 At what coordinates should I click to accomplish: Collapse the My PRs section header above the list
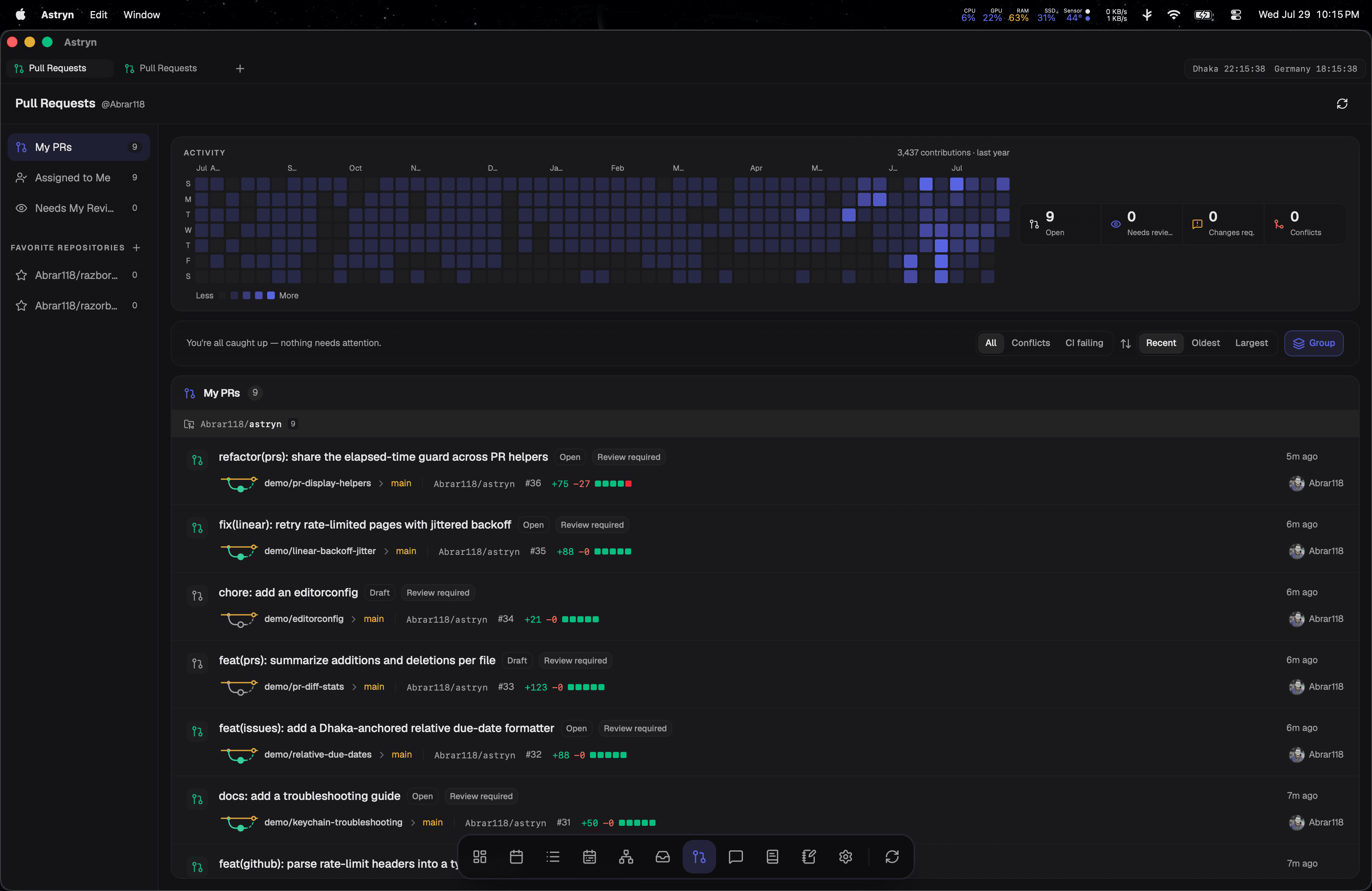click(765, 393)
